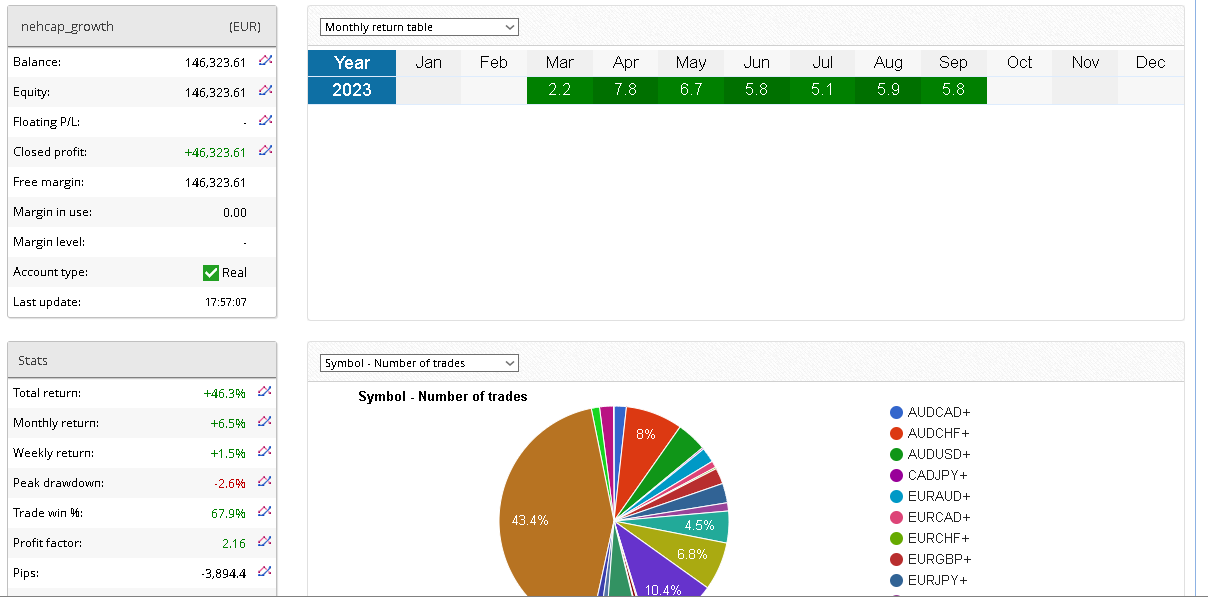
Task: Click the Trade win % chart icon
Action: pyautogui.click(x=265, y=512)
